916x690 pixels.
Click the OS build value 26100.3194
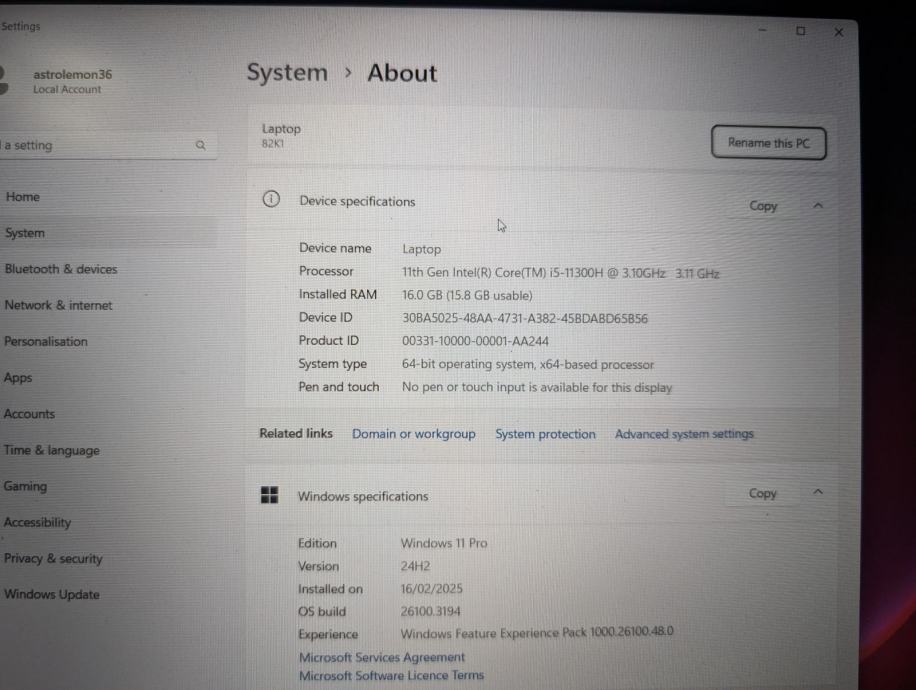click(x=431, y=611)
